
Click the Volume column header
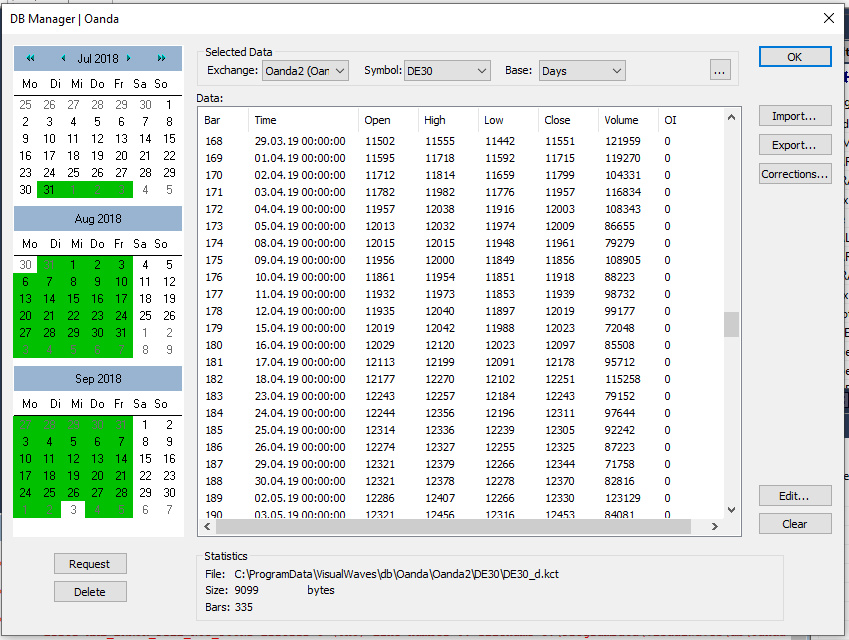pyautogui.click(x=629, y=120)
